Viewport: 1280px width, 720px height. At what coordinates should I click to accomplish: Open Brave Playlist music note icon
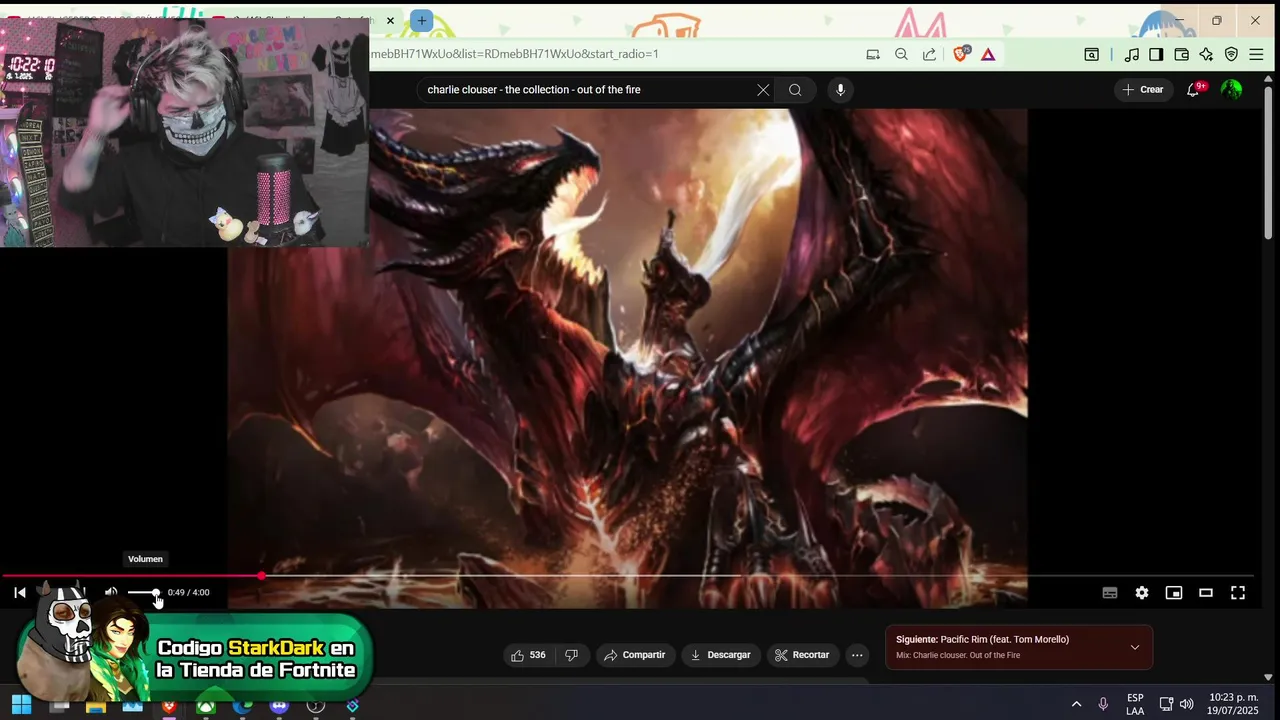[x=1132, y=54]
